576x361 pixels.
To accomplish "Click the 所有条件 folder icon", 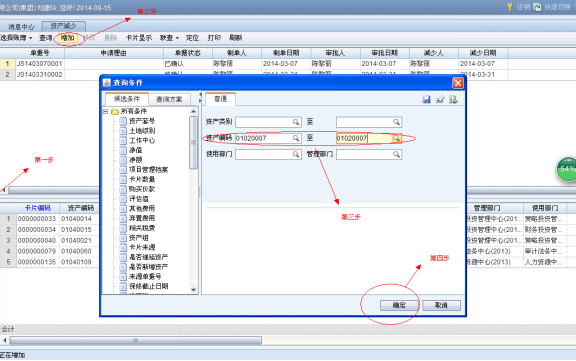I will [x=115, y=111].
